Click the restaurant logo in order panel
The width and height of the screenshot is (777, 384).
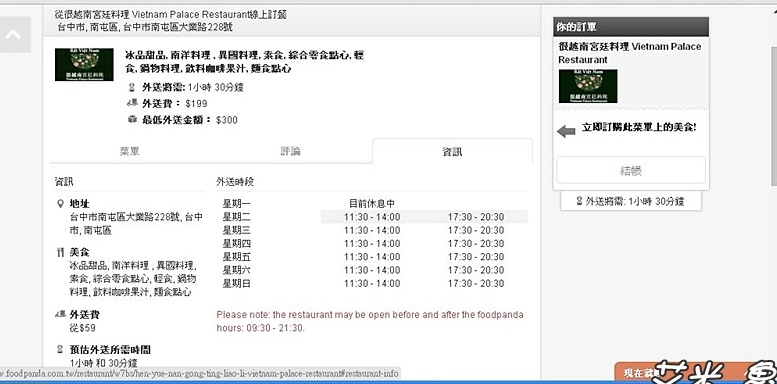pos(588,86)
